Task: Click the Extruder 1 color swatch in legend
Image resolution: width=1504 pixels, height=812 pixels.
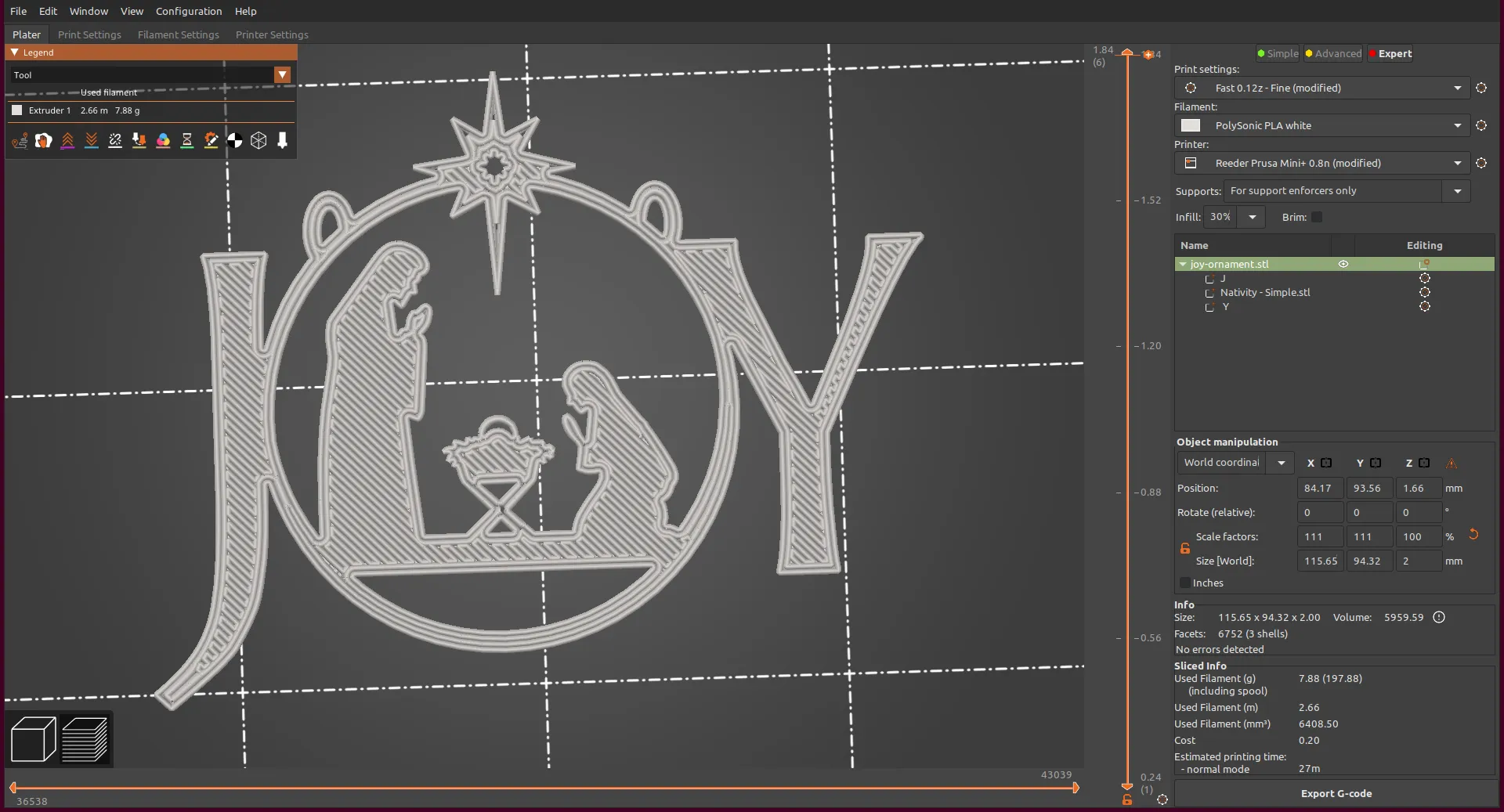Action: 17,110
